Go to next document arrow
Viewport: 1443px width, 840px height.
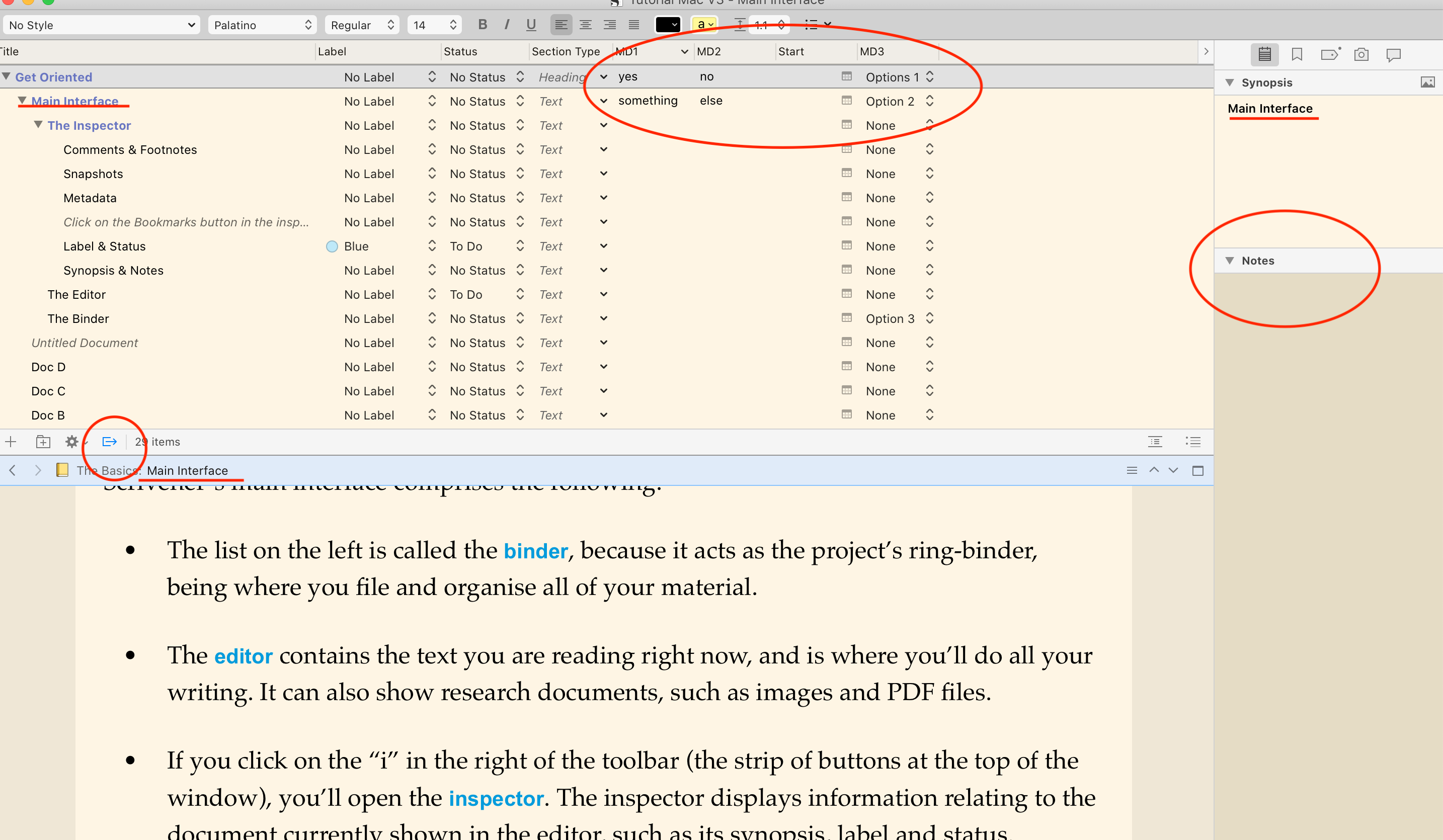(x=1173, y=470)
